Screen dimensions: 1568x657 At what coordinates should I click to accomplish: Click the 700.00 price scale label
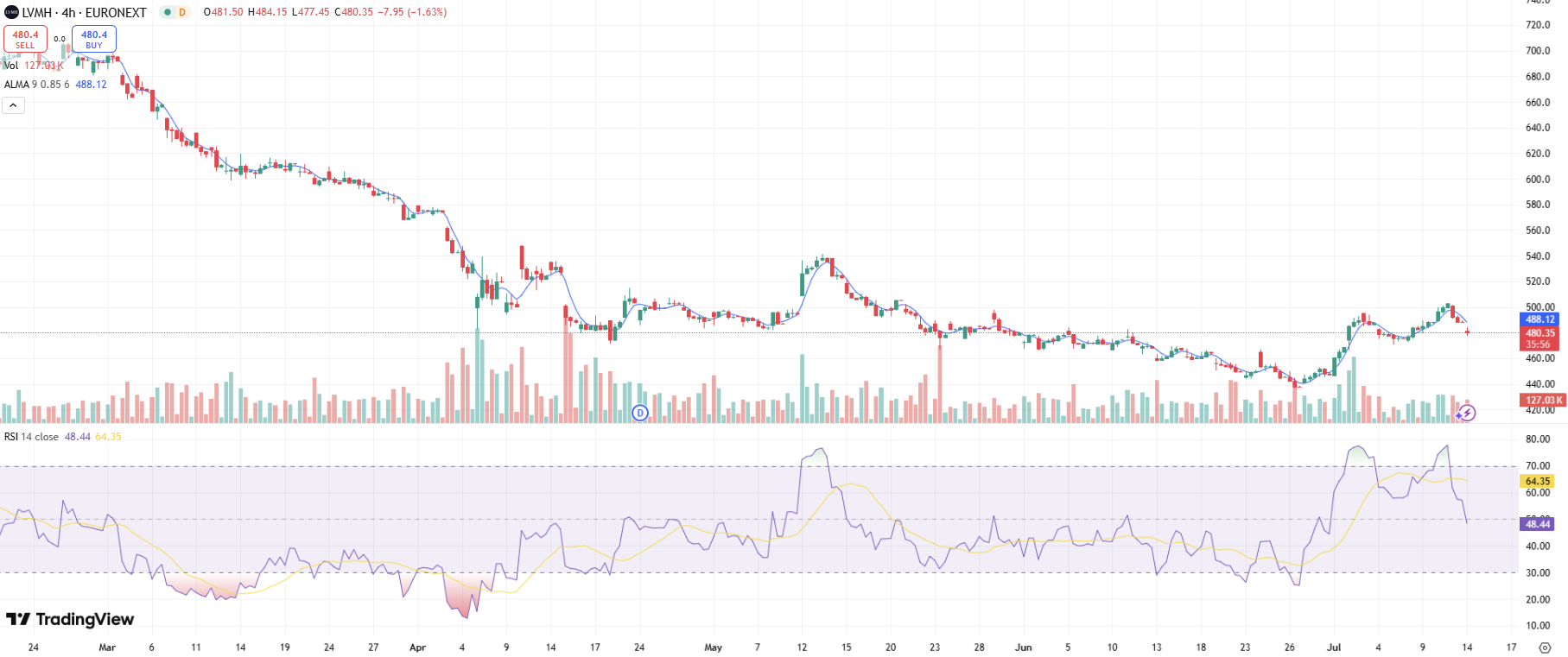tap(1538, 51)
